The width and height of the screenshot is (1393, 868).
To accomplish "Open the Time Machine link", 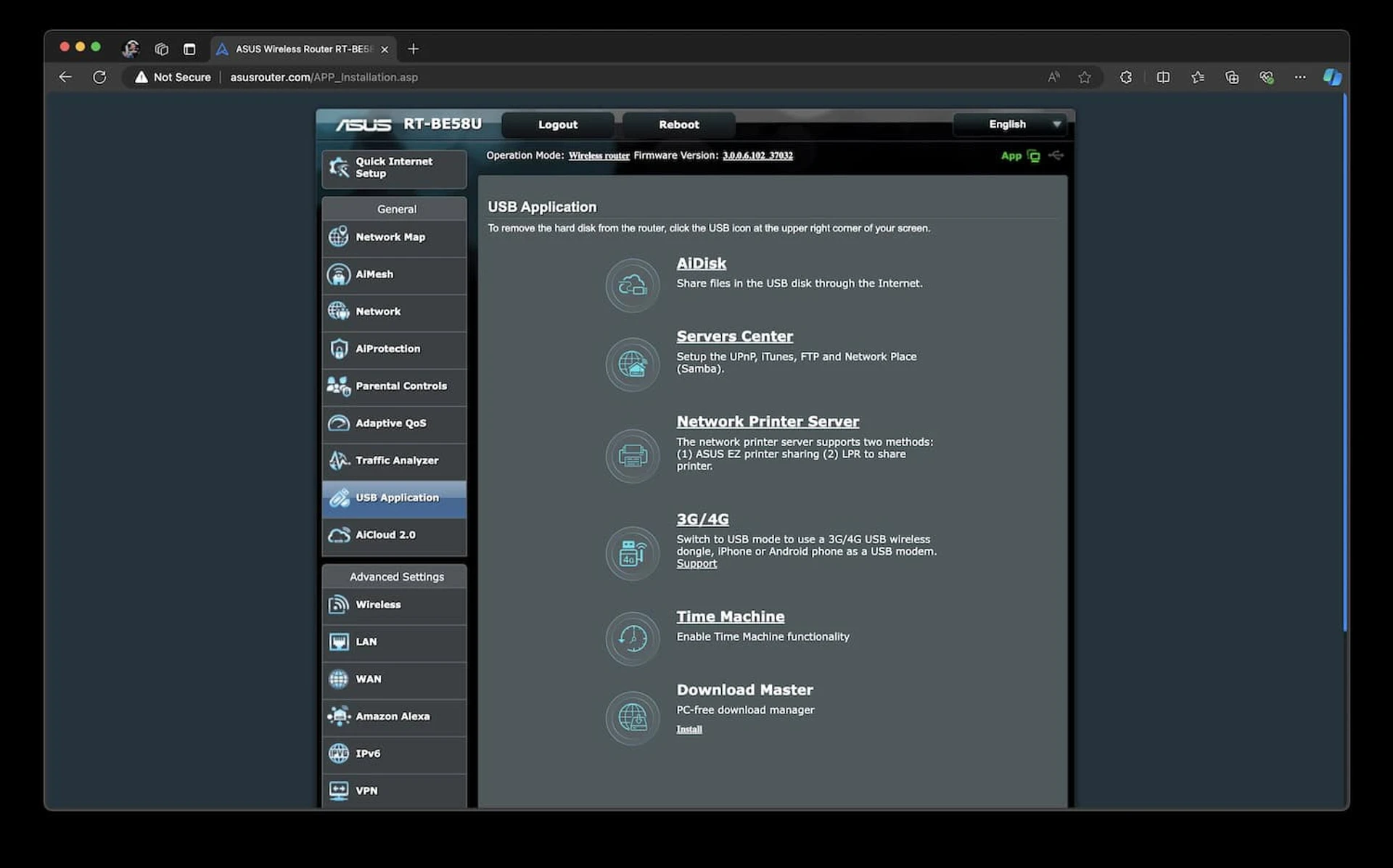I will [x=731, y=617].
